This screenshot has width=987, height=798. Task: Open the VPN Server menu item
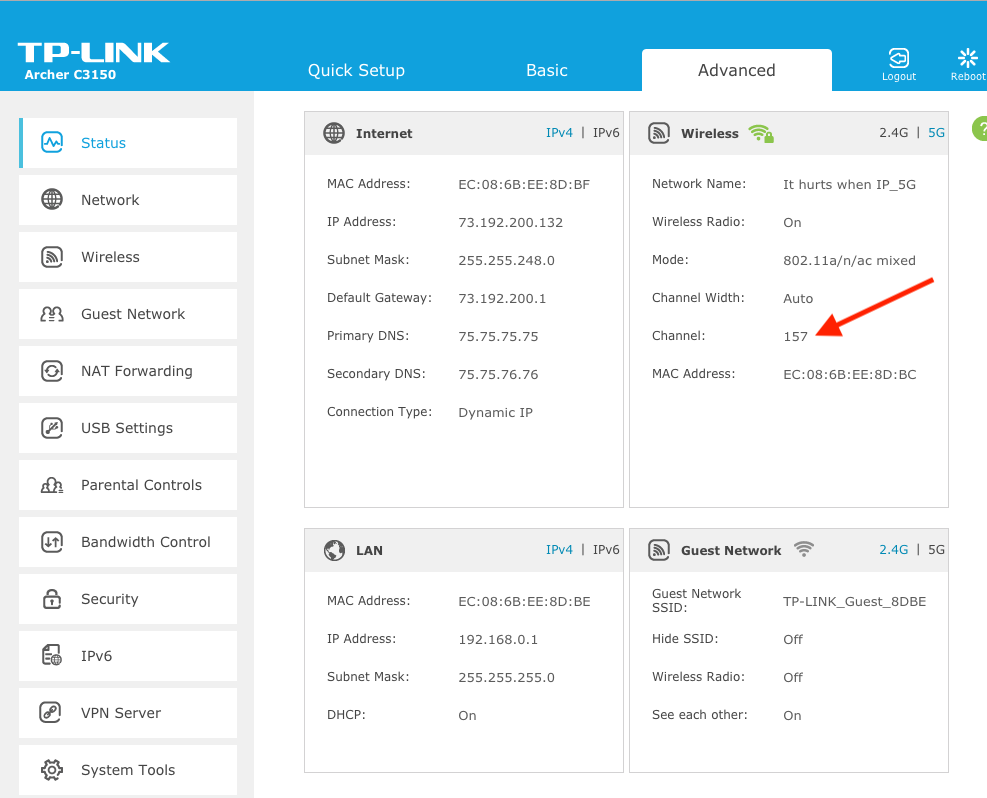click(128, 713)
